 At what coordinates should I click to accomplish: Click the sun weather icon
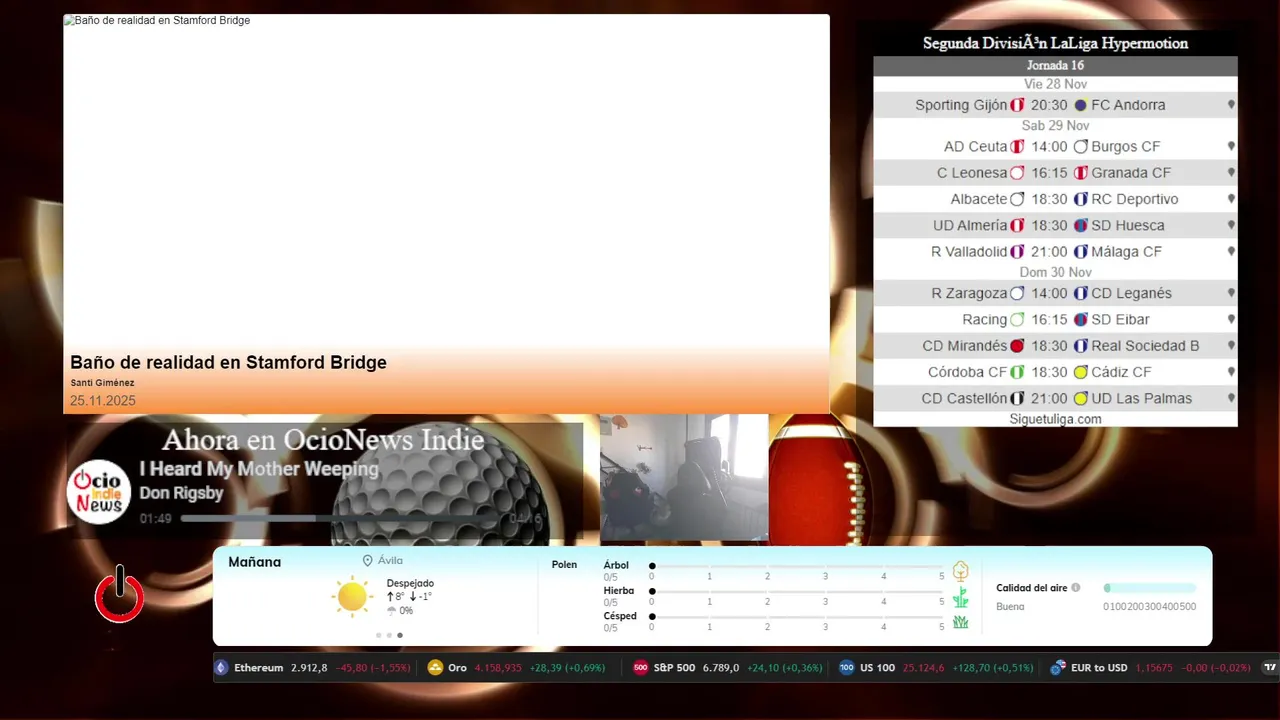352,596
